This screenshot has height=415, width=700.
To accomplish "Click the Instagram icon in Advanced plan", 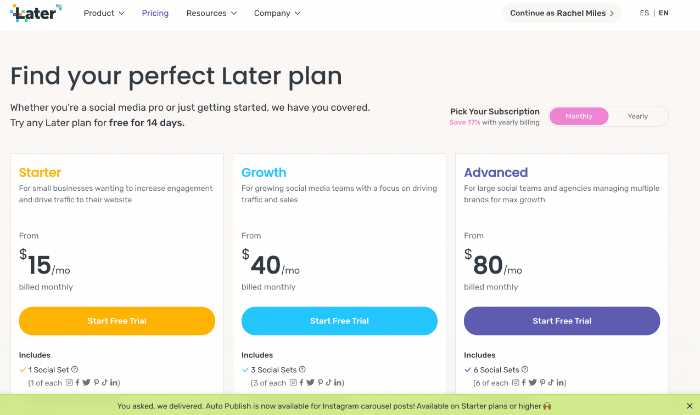I will (515, 382).
